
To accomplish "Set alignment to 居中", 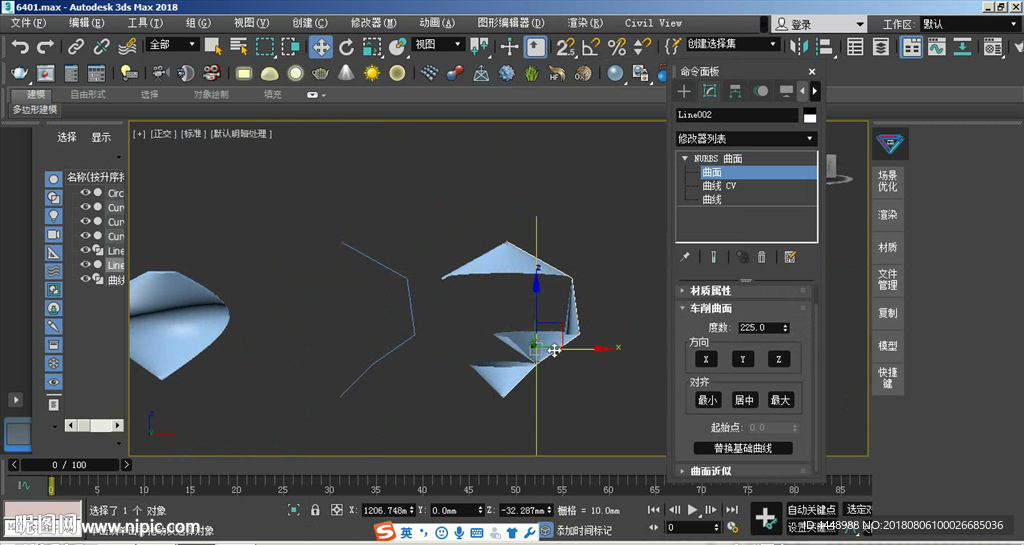I will coord(744,400).
